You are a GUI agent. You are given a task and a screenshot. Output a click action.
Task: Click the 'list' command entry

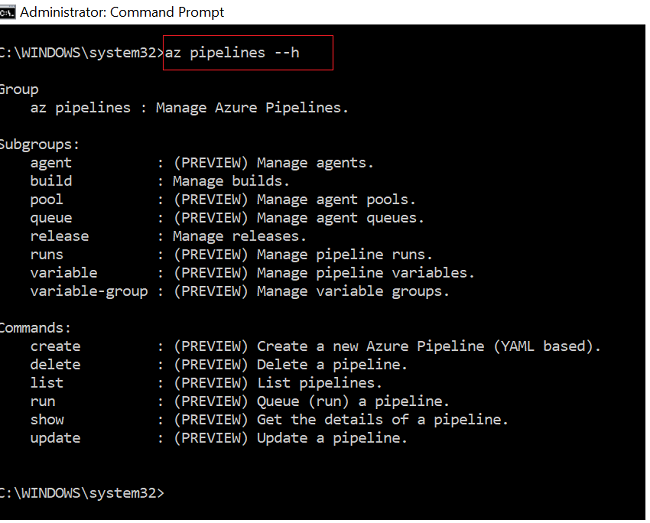click(x=47, y=383)
